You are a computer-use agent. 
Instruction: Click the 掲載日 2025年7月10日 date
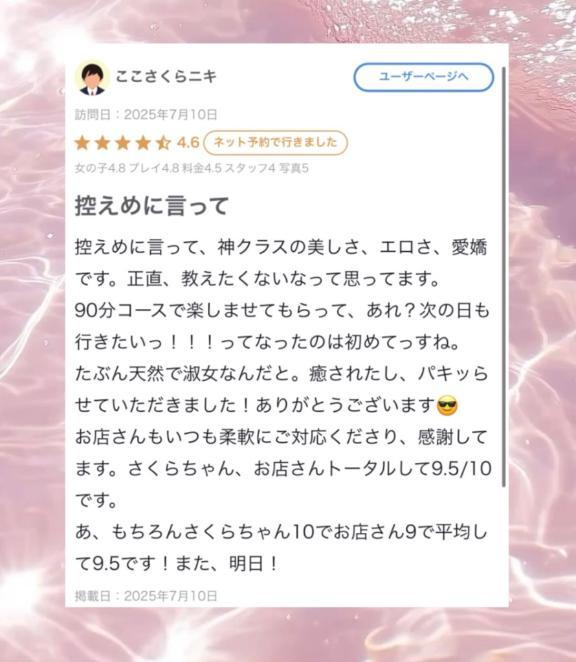(x=146, y=596)
